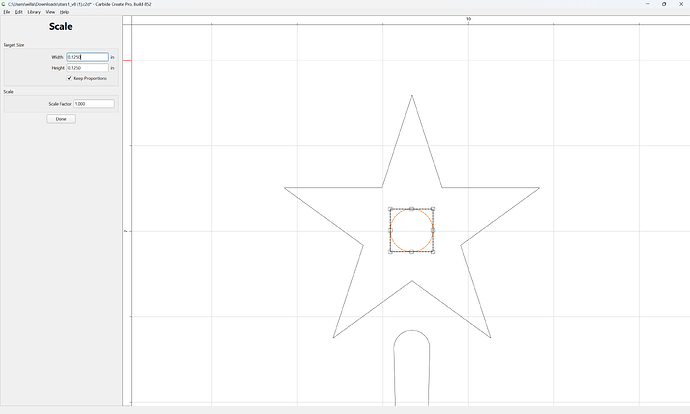The height and width of the screenshot is (414, 690).
Task: Click the bottom-left selection handle of the circle
Action: pos(390,252)
